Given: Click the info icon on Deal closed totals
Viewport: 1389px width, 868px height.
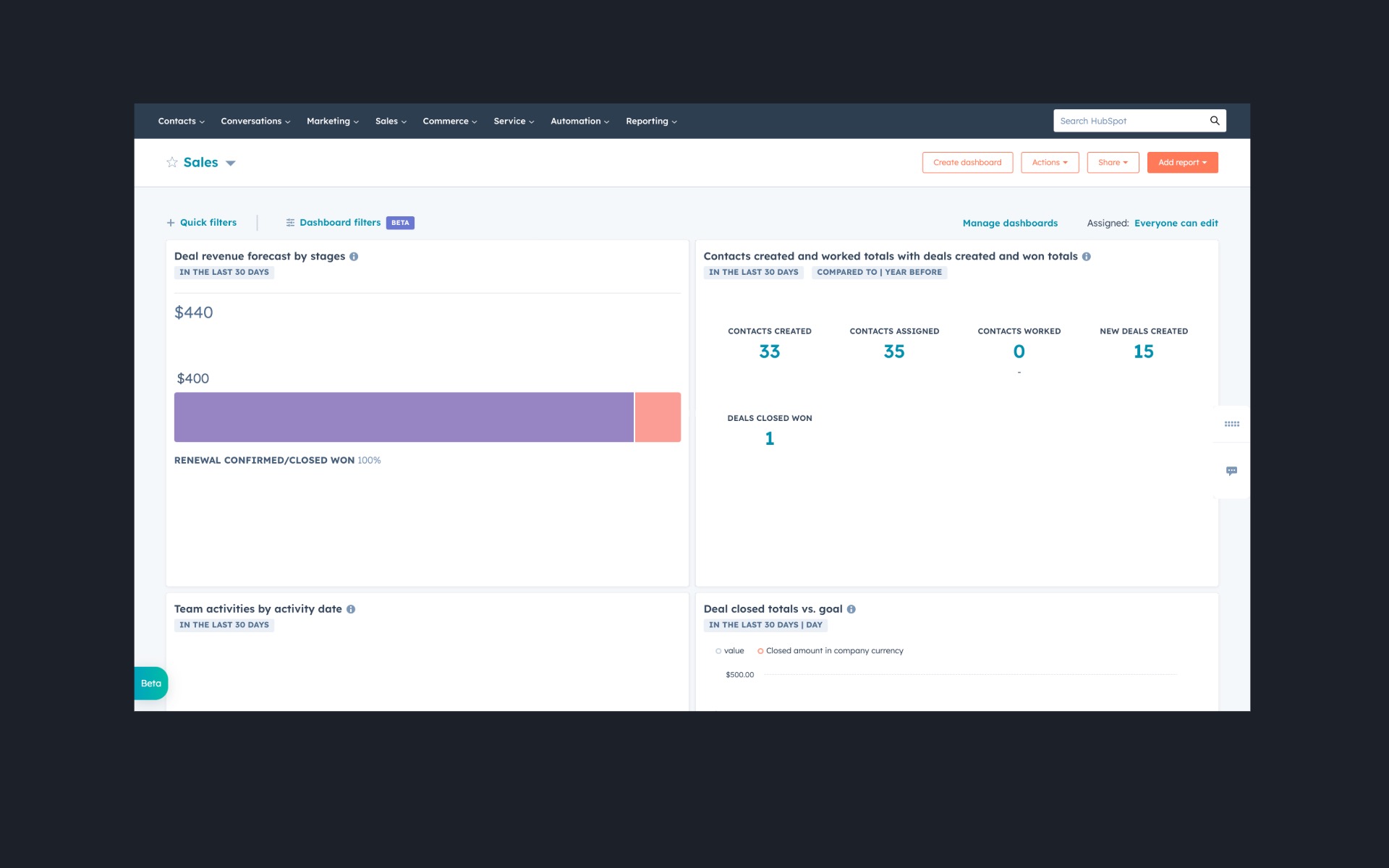Looking at the screenshot, I should [x=851, y=609].
